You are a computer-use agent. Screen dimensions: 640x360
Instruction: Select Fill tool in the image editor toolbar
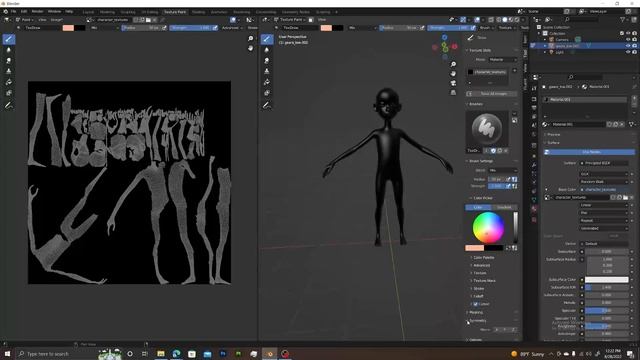(9, 82)
